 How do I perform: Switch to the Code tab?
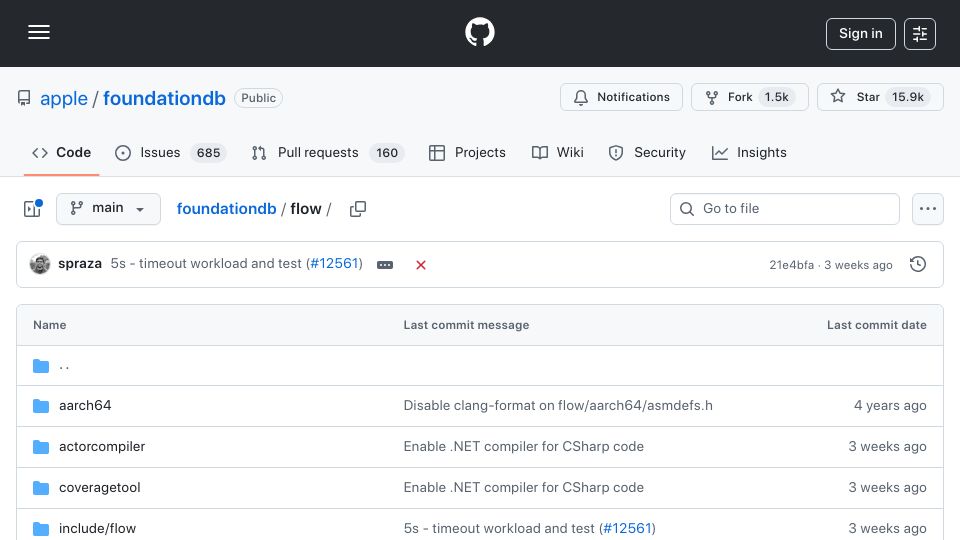tap(61, 152)
